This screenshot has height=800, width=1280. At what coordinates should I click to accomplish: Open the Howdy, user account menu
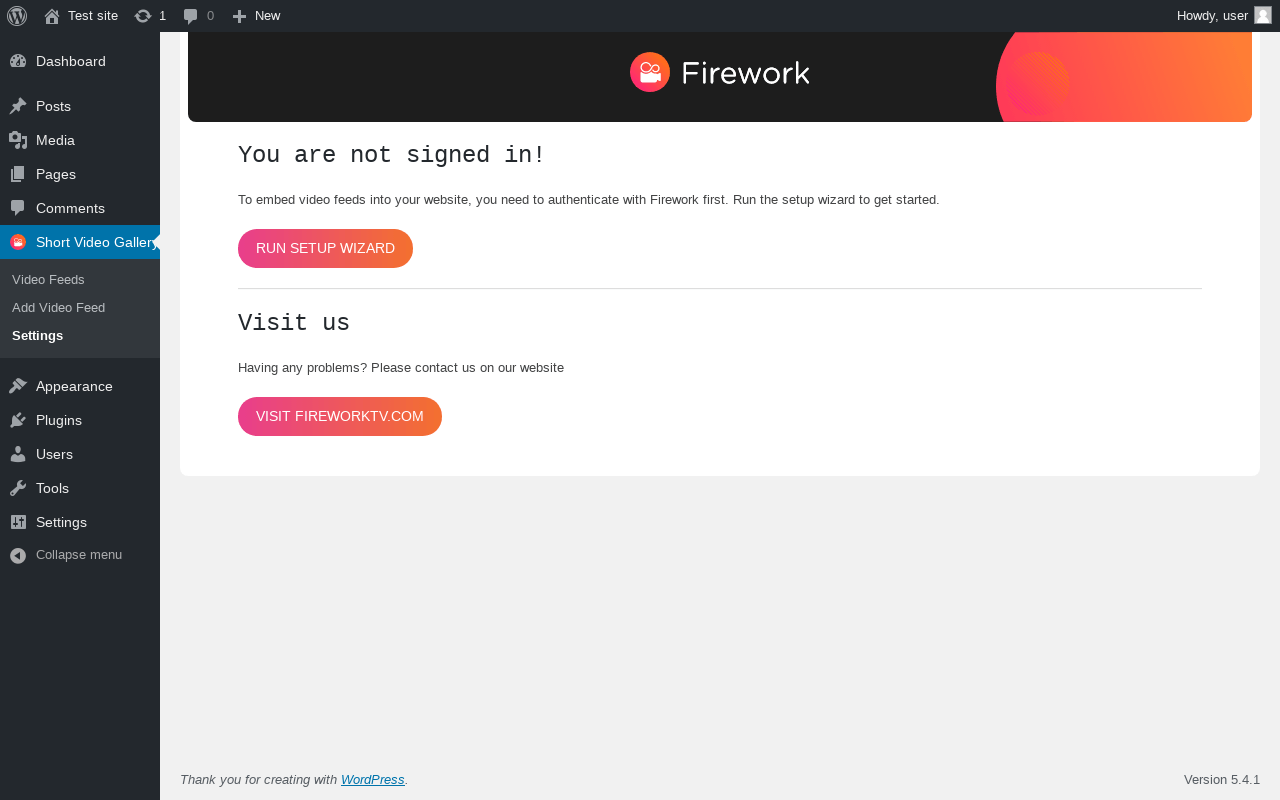pos(1212,16)
